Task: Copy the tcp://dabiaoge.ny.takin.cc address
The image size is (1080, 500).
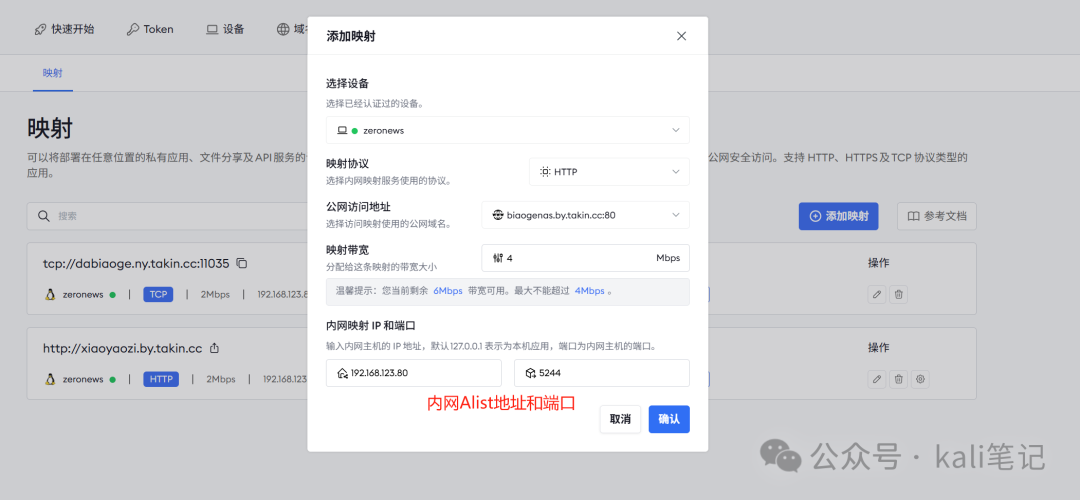Action: (242, 264)
